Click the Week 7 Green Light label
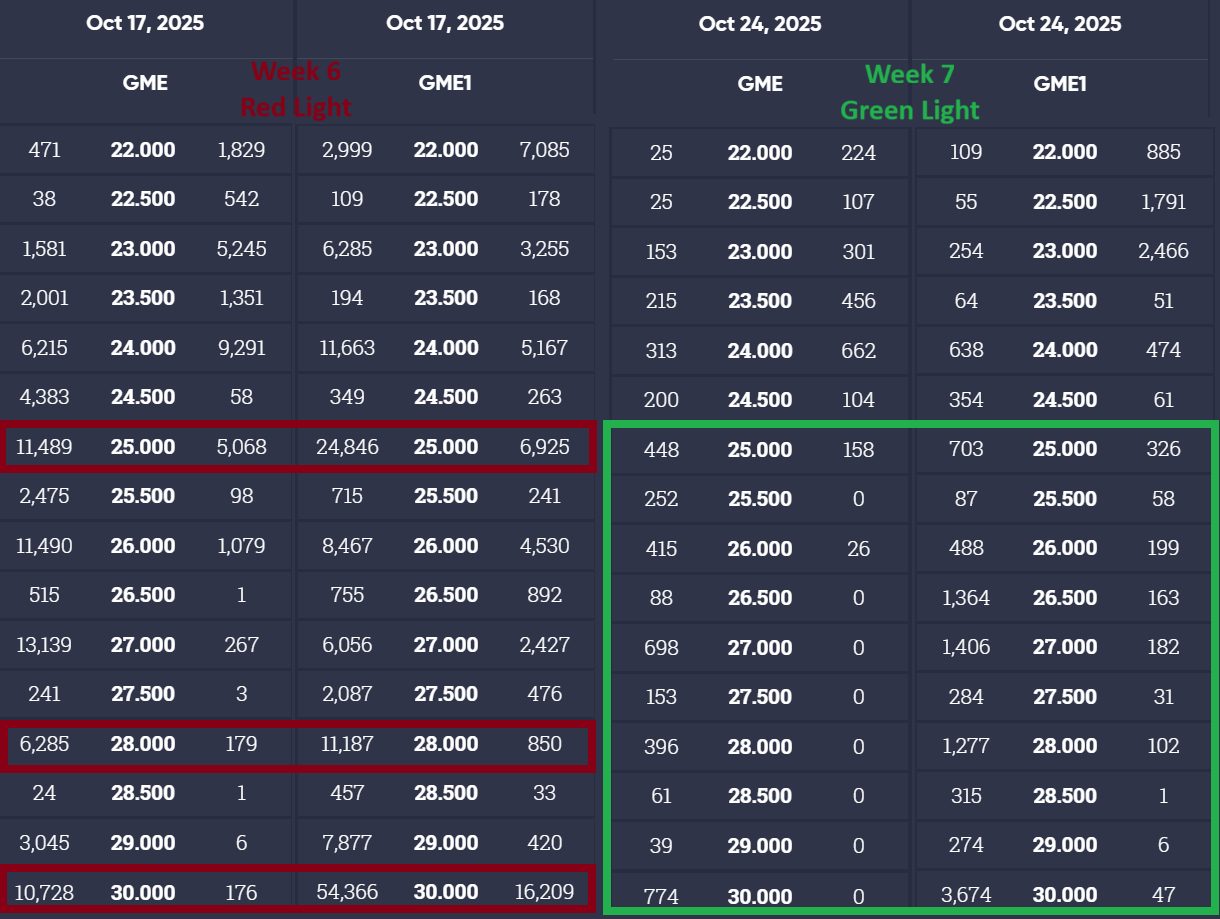Image resolution: width=1220 pixels, height=919 pixels. [910, 92]
